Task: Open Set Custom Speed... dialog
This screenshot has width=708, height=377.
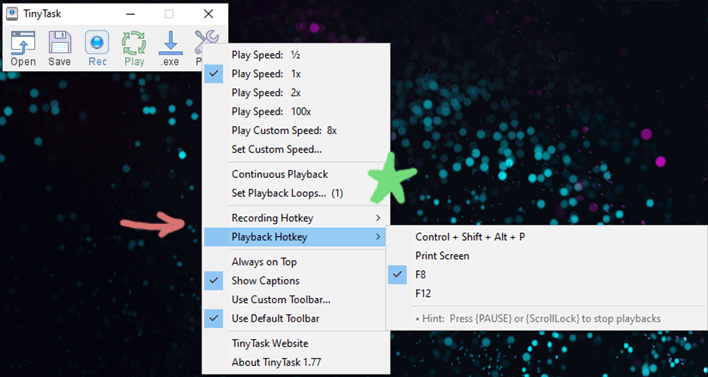Action: click(x=296, y=149)
